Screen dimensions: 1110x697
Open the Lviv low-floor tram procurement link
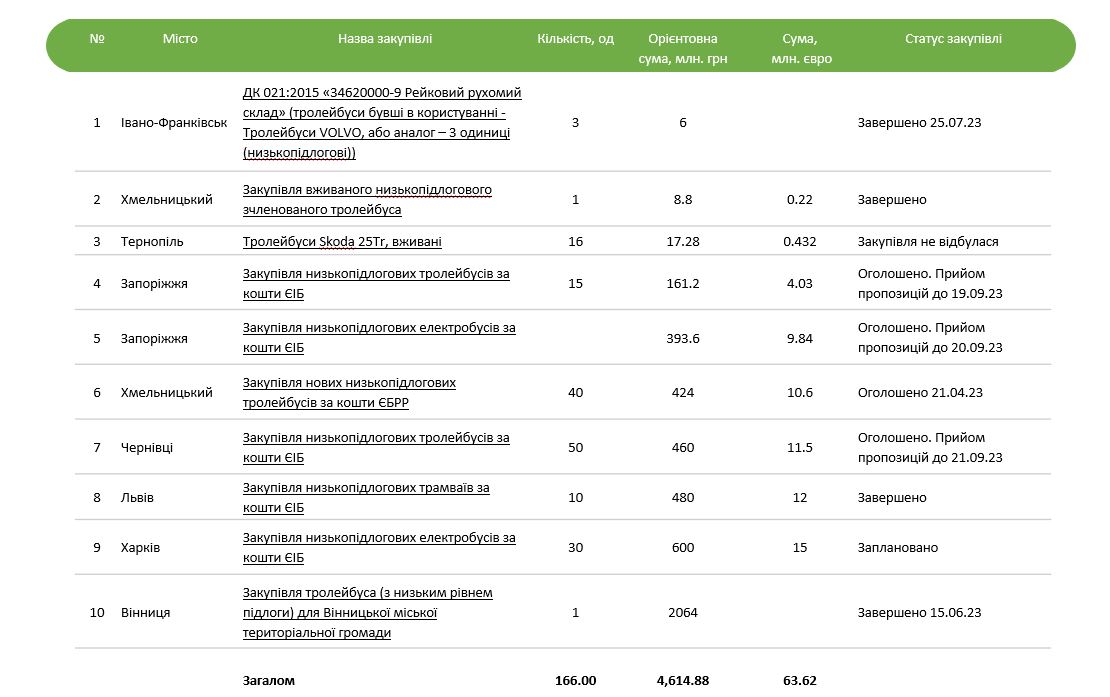[x=366, y=497]
